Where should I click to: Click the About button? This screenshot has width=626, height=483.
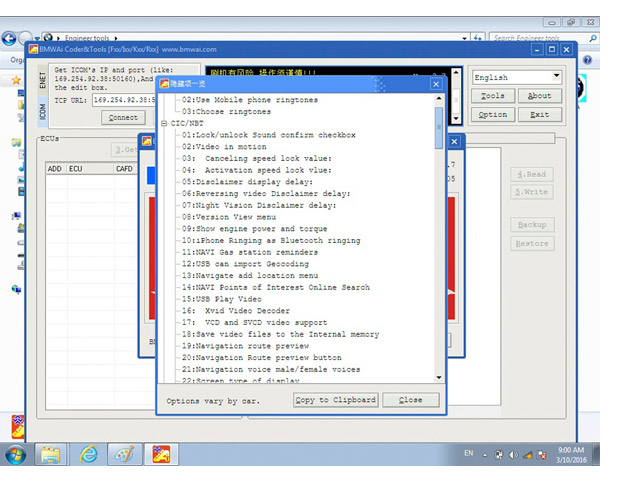pos(539,96)
